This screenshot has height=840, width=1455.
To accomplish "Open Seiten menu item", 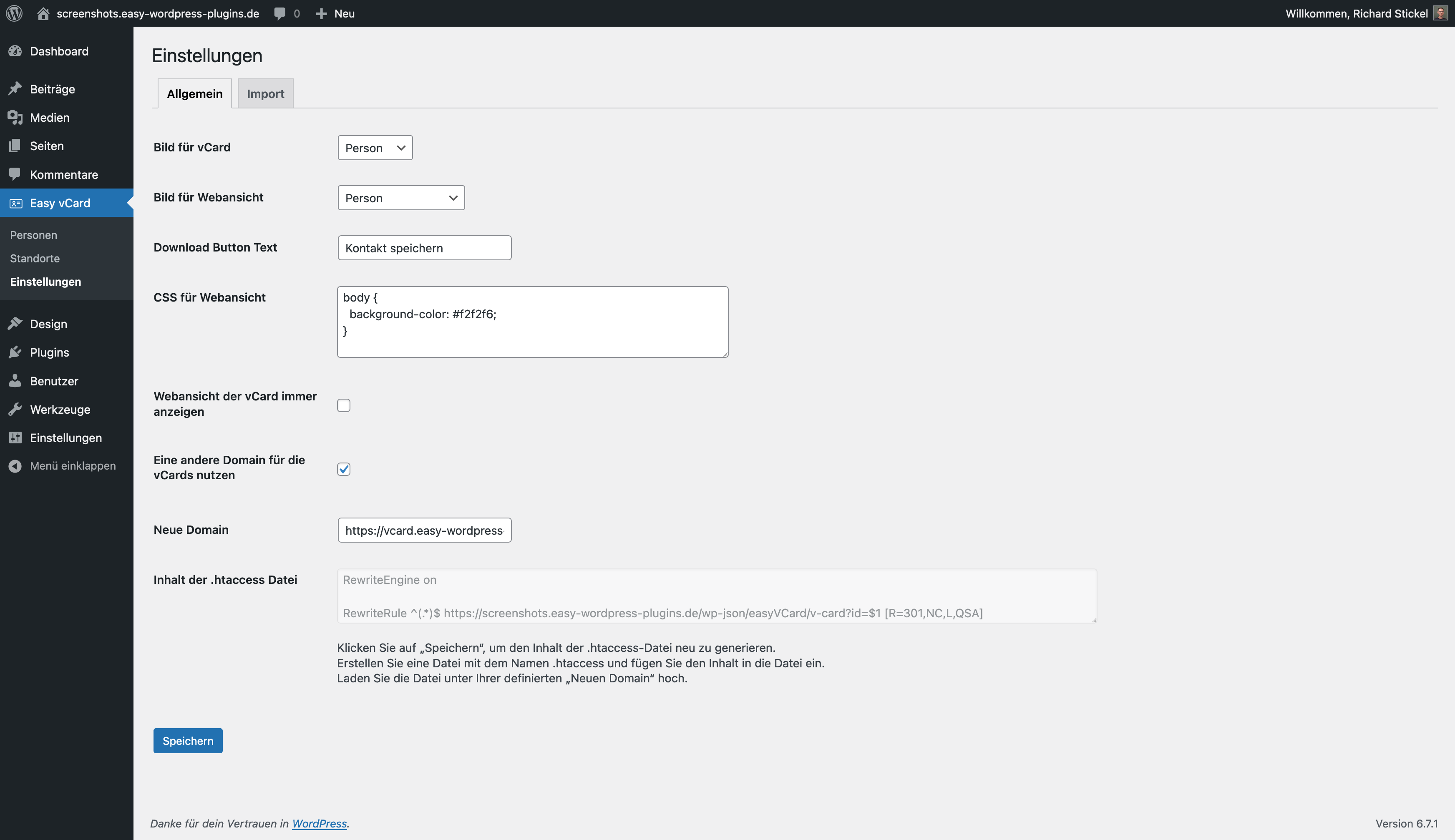I will pos(66,146).
